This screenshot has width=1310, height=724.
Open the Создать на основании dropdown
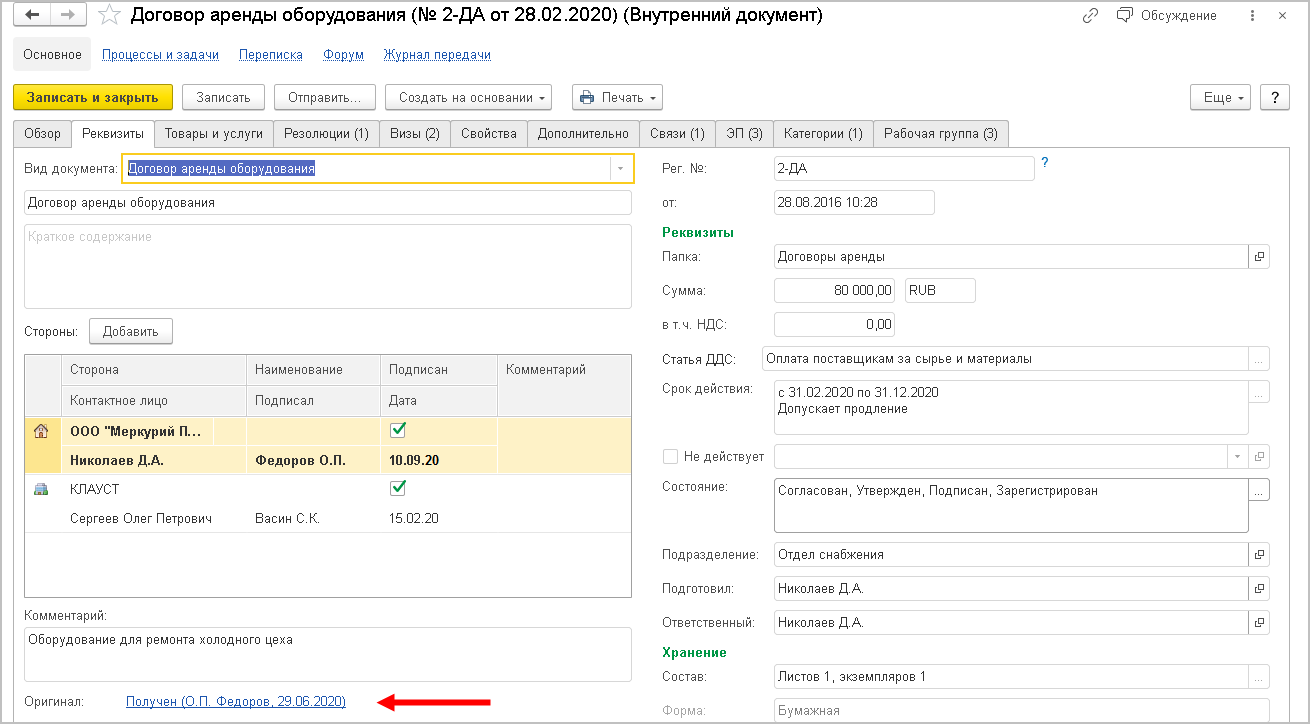click(x=468, y=97)
